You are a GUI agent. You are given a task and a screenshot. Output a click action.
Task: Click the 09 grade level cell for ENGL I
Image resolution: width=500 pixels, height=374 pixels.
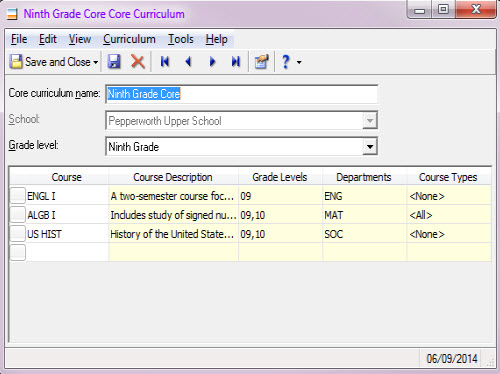280,196
